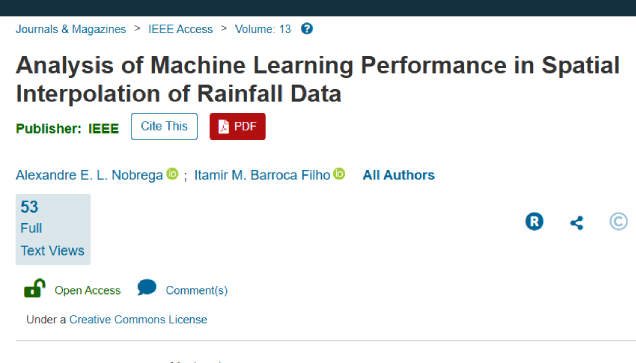Open author Alexandre E. L. Nobrega's profile
Screen dimensions: 636x363
point(89,175)
